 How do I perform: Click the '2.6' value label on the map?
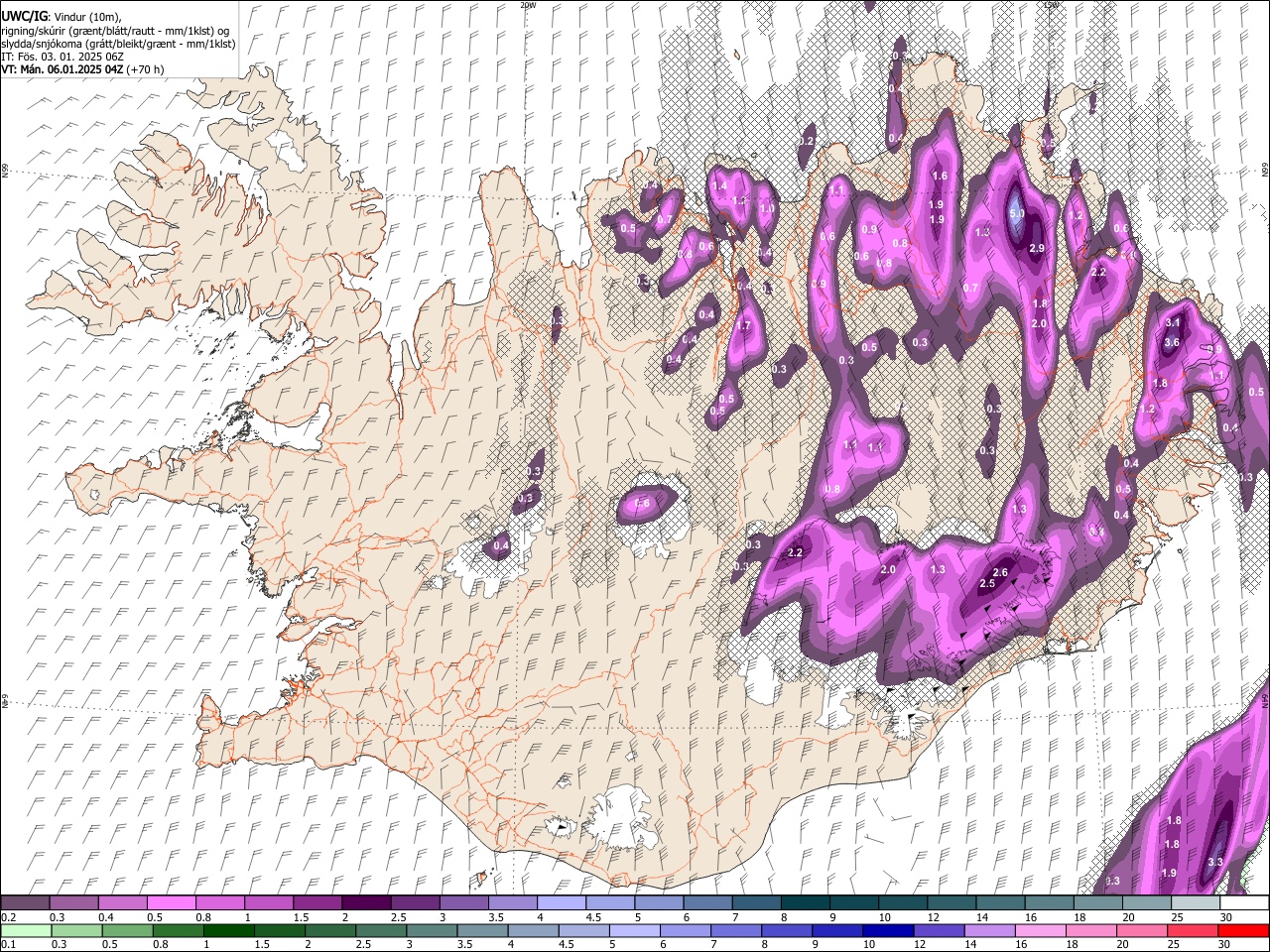(x=1000, y=572)
